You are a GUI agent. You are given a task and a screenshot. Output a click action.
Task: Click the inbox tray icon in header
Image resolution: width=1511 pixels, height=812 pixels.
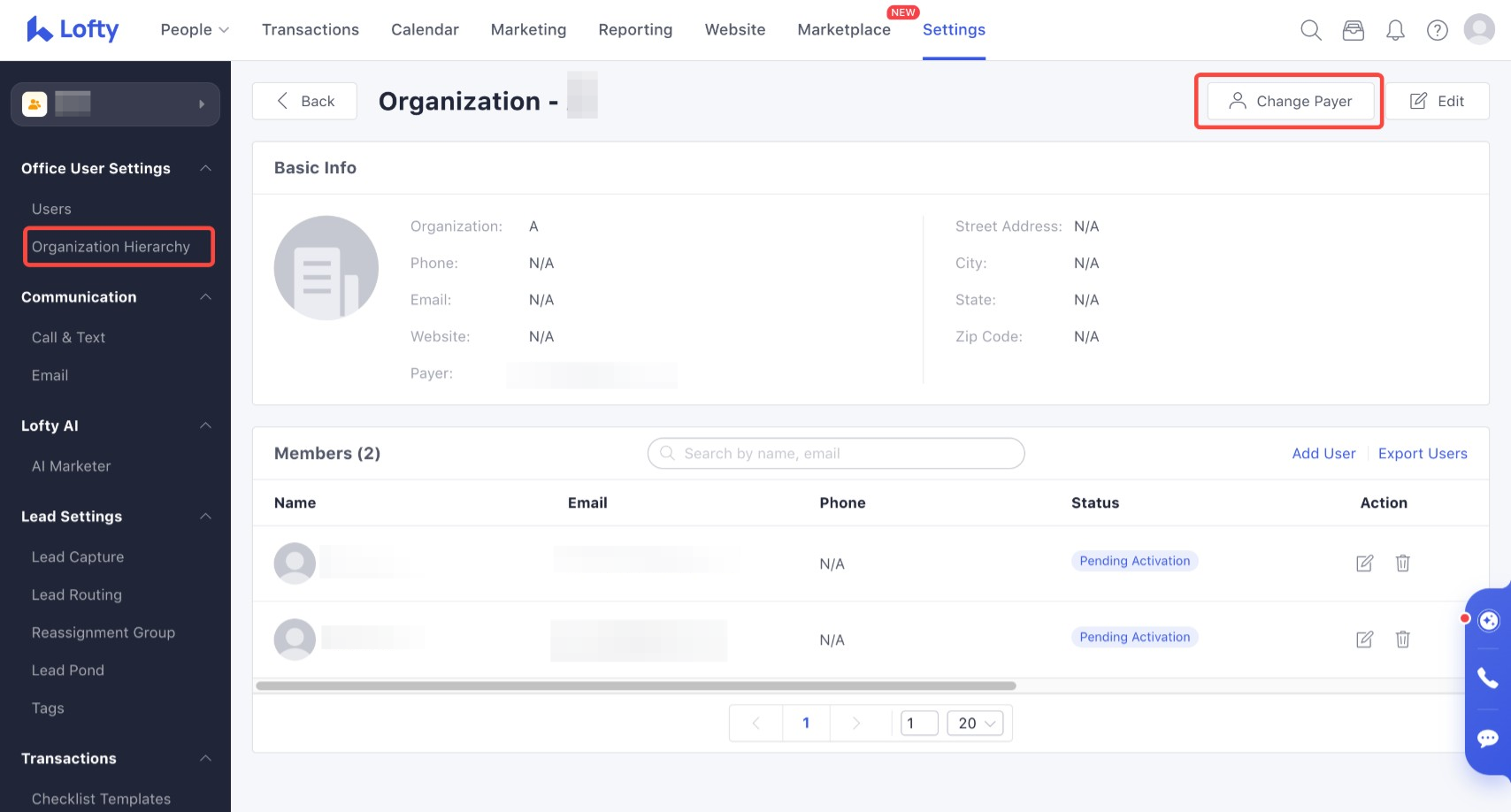1353,30
